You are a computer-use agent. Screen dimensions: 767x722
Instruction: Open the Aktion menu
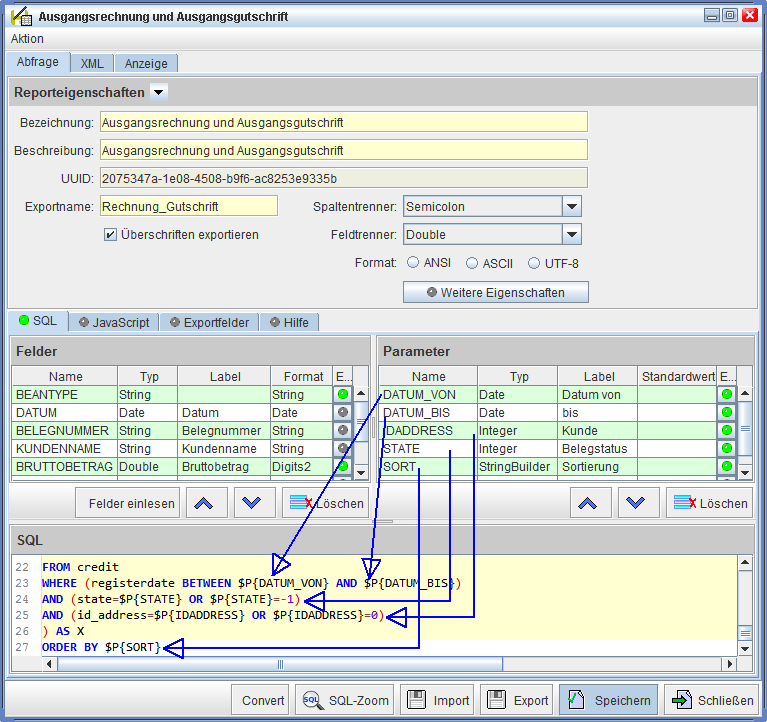point(27,38)
